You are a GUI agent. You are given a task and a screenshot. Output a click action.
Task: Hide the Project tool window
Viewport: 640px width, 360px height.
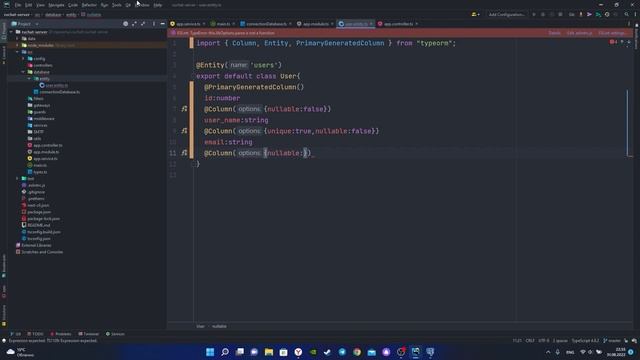coord(162,24)
